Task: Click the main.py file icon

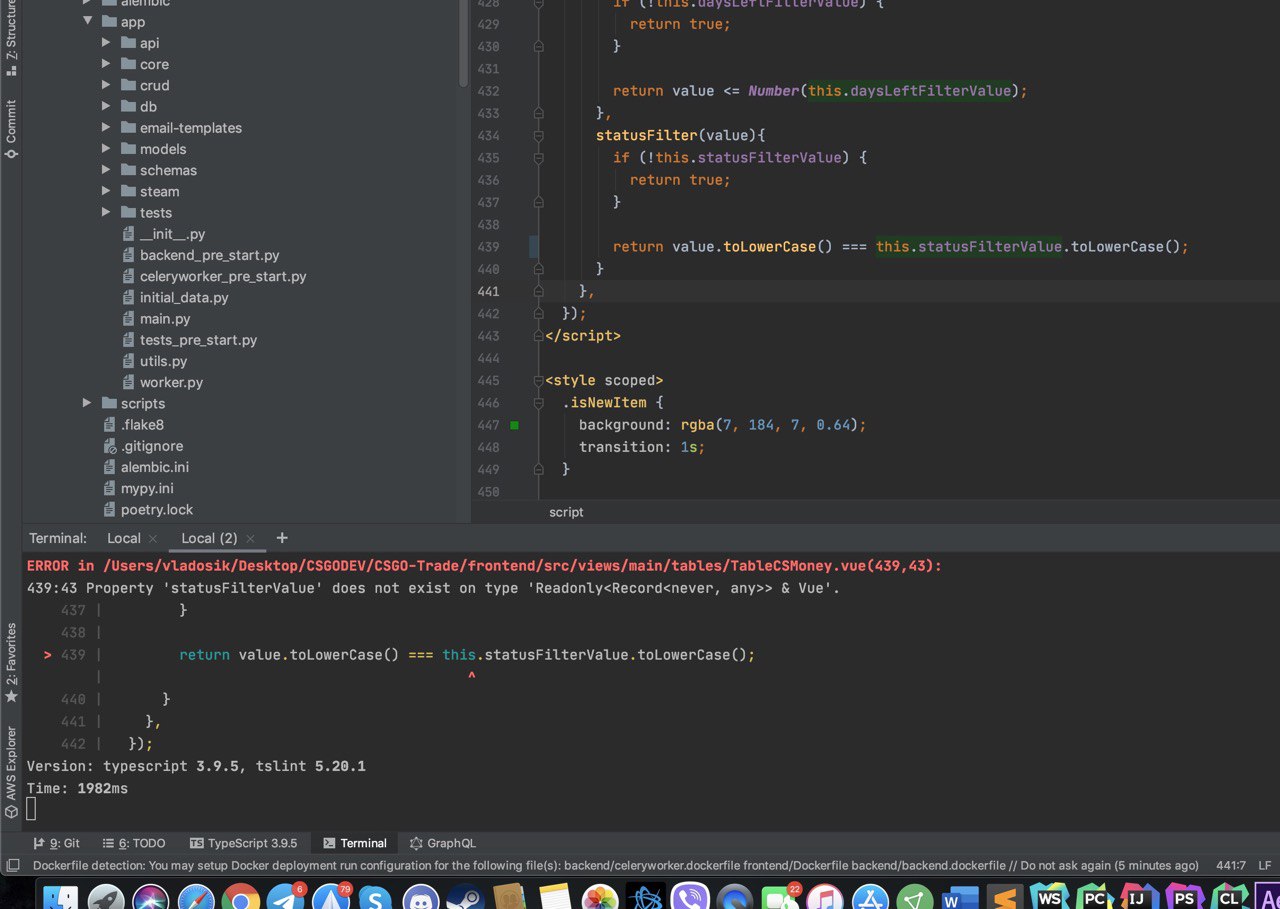Action: coord(129,319)
